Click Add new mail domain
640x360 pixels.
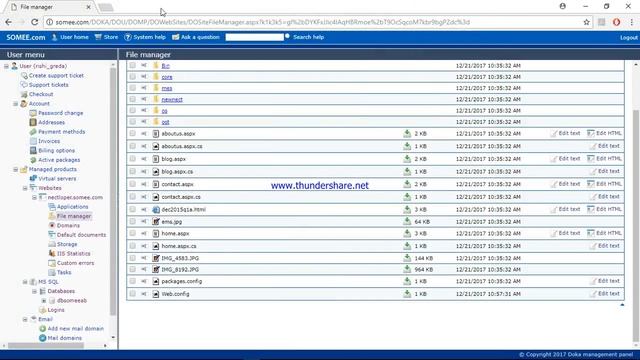tap(76, 329)
